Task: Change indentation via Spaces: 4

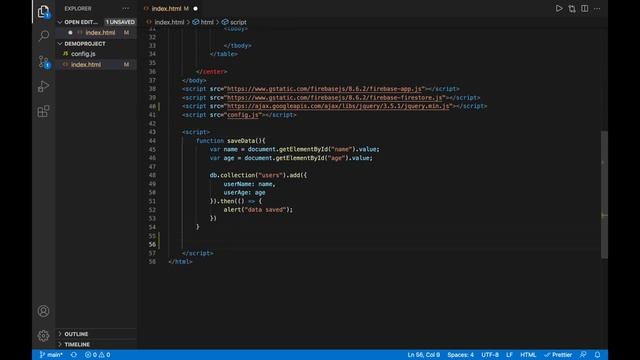Action: (460, 355)
